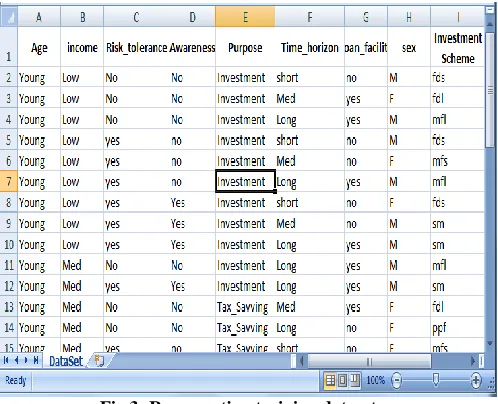Select row 13 header
This screenshot has width=498, height=404.
(9, 307)
